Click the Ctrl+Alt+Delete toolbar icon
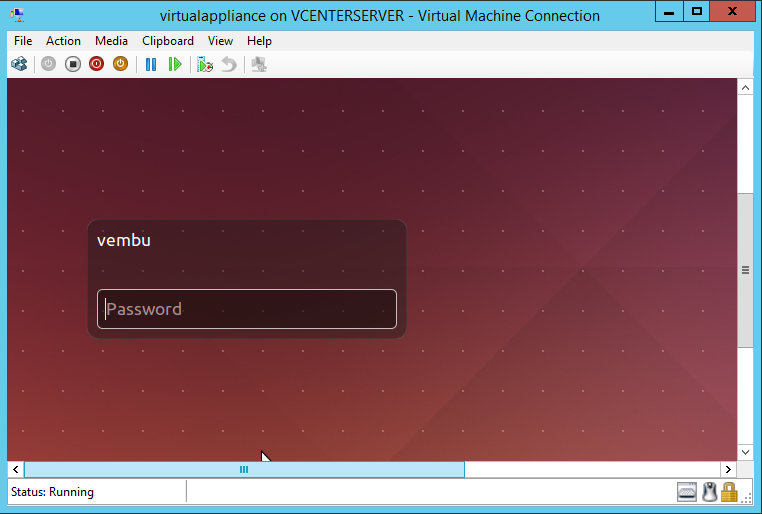This screenshot has width=762, height=514. (19, 64)
